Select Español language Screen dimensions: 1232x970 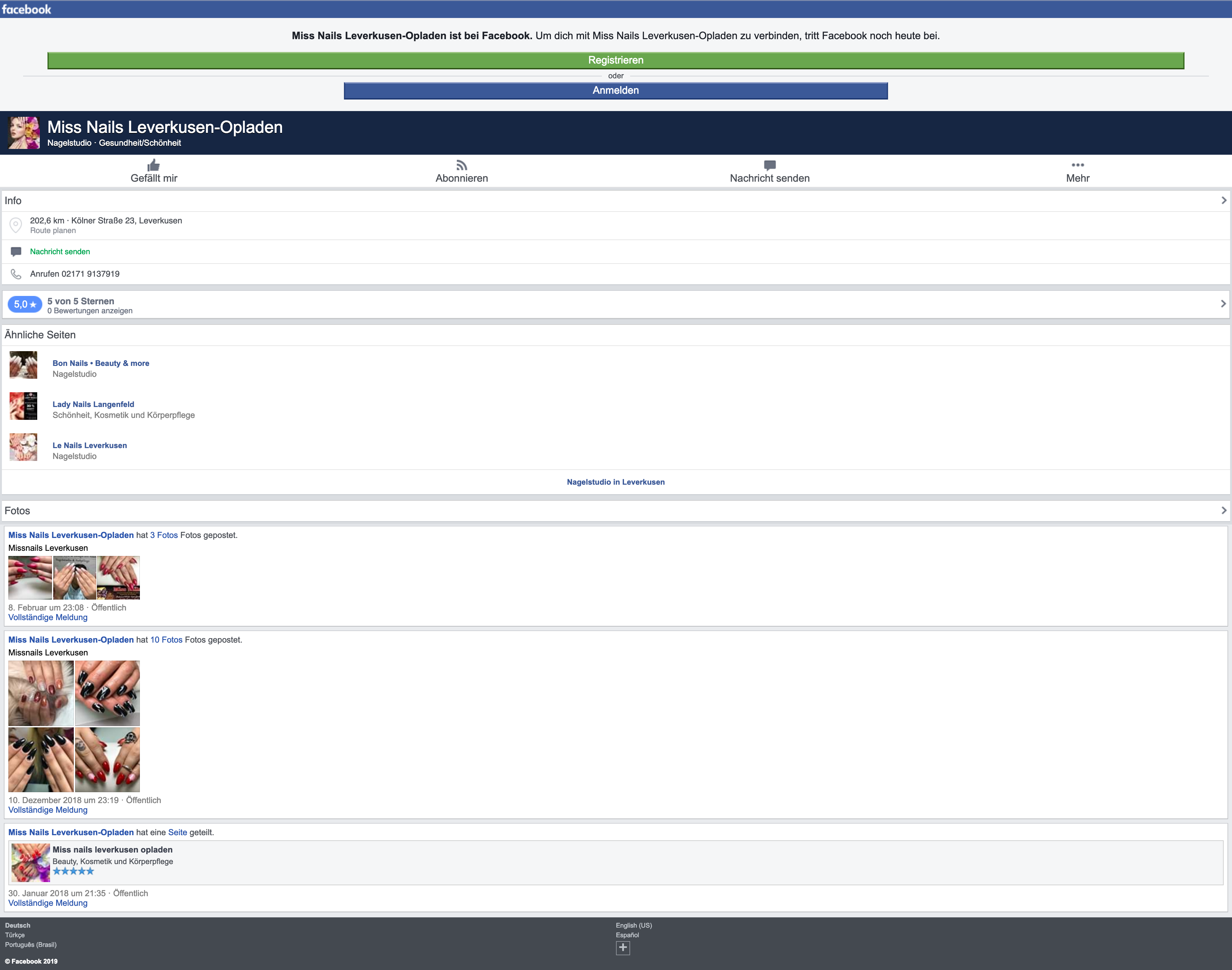tap(627, 935)
